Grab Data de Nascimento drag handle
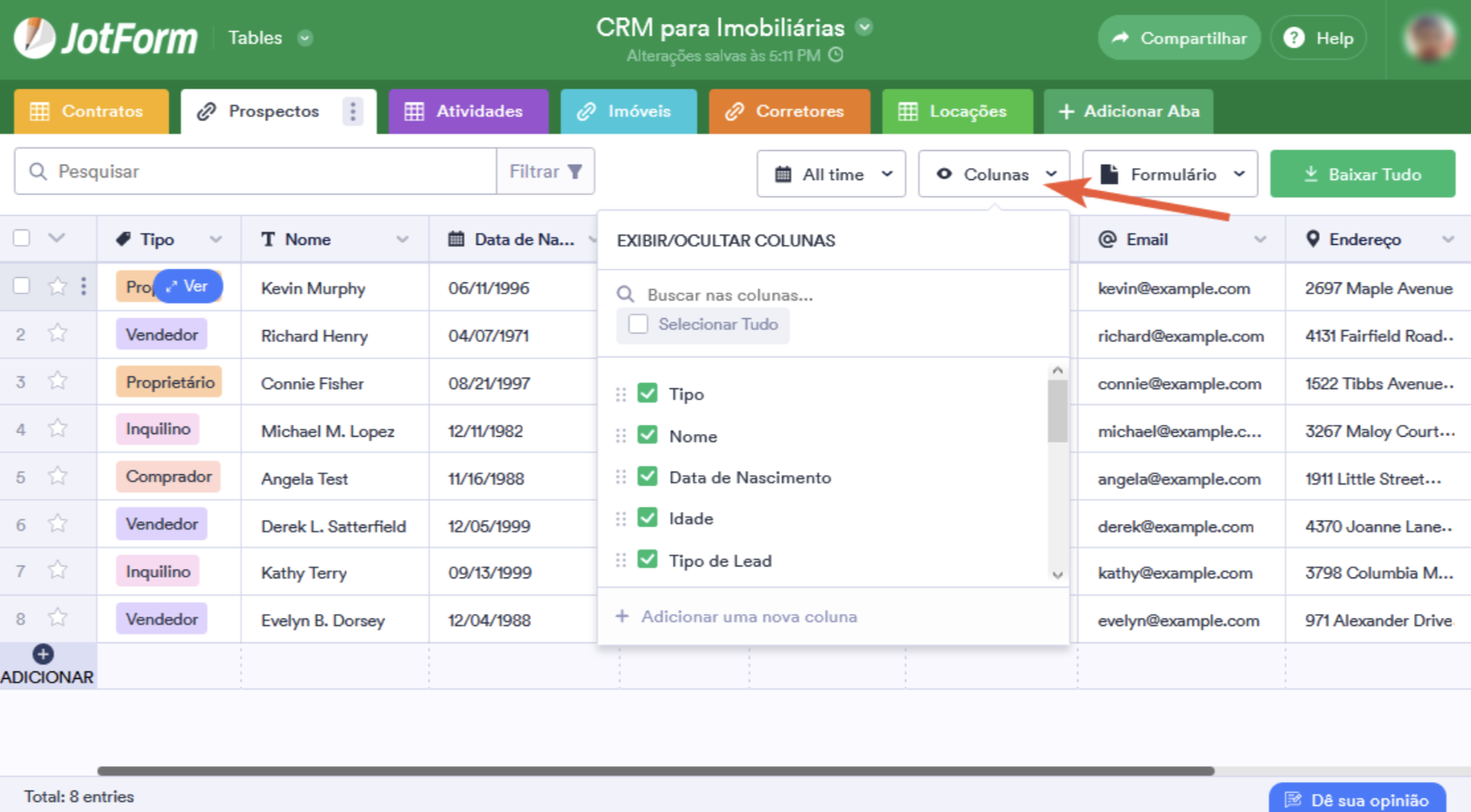Screen dimensions: 1471x812 [621, 477]
